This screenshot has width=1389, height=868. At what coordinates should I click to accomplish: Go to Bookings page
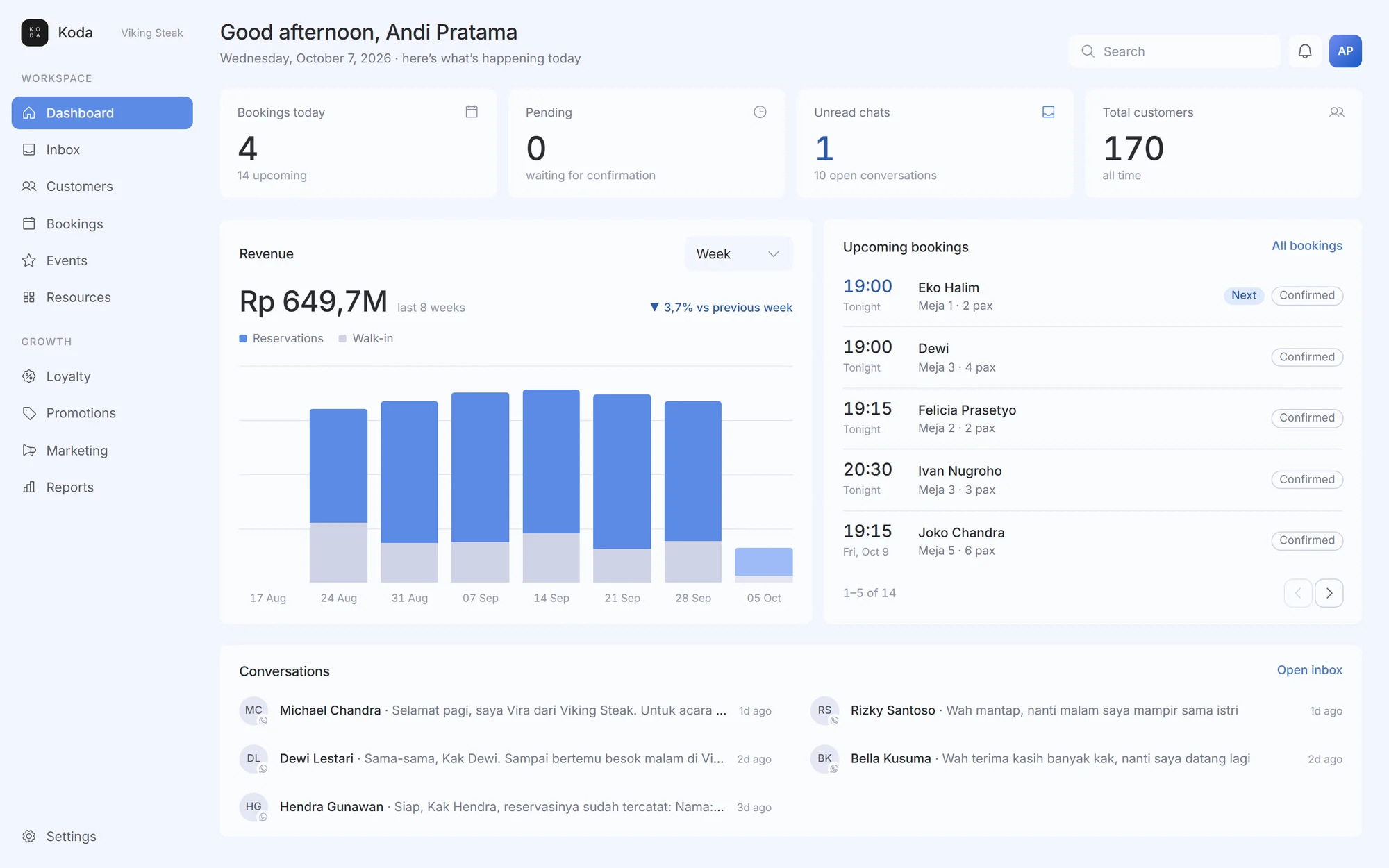102,224
